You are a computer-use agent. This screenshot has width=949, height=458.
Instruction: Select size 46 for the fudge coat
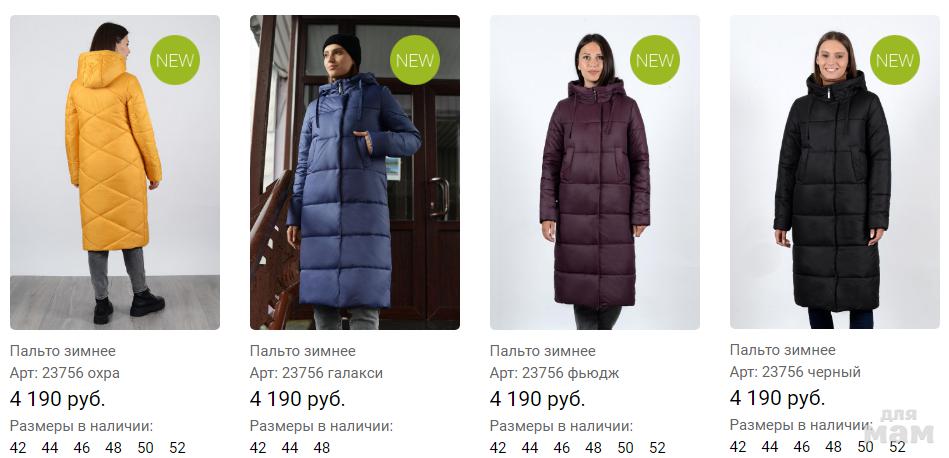point(562,448)
